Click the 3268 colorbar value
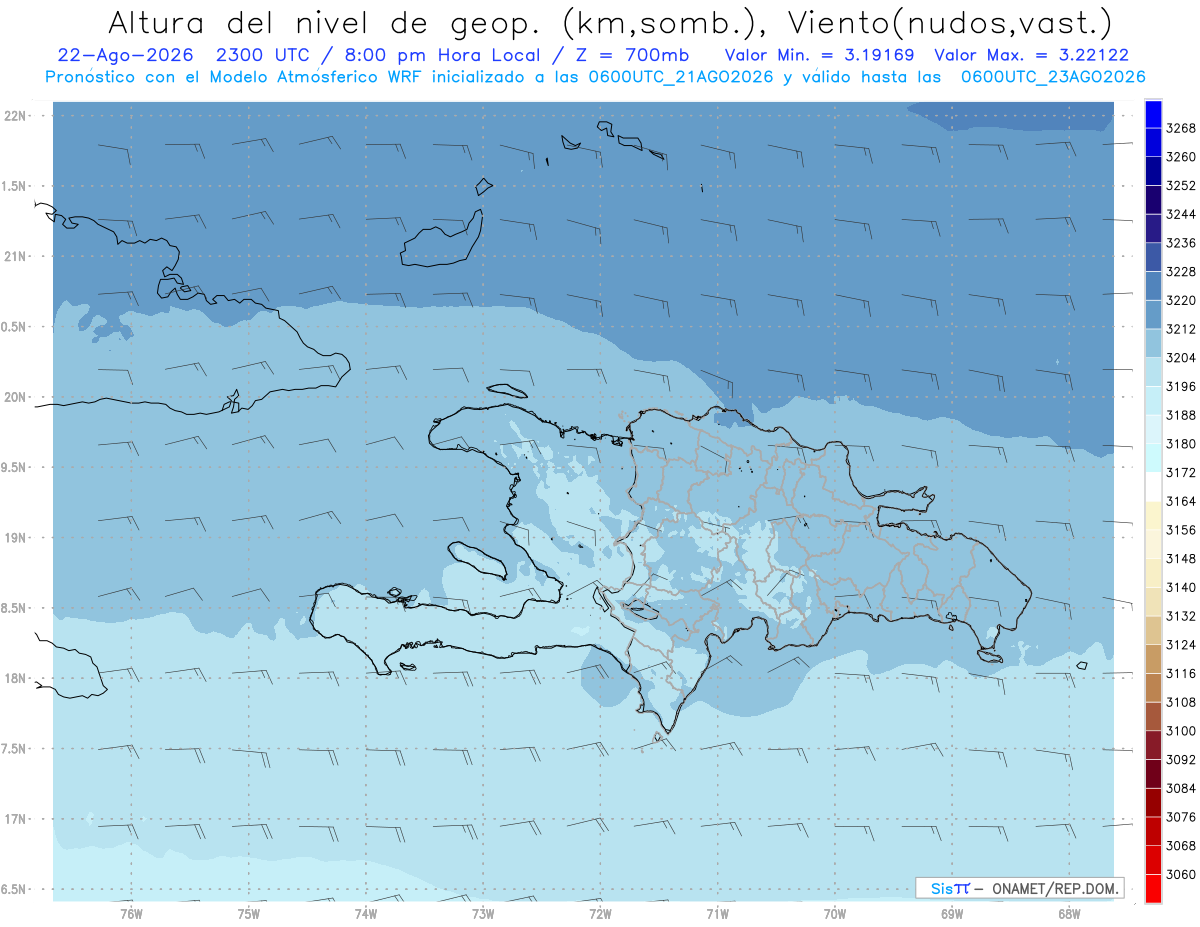Screen dimensions: 1200x927 click(x=1181, y=128)
